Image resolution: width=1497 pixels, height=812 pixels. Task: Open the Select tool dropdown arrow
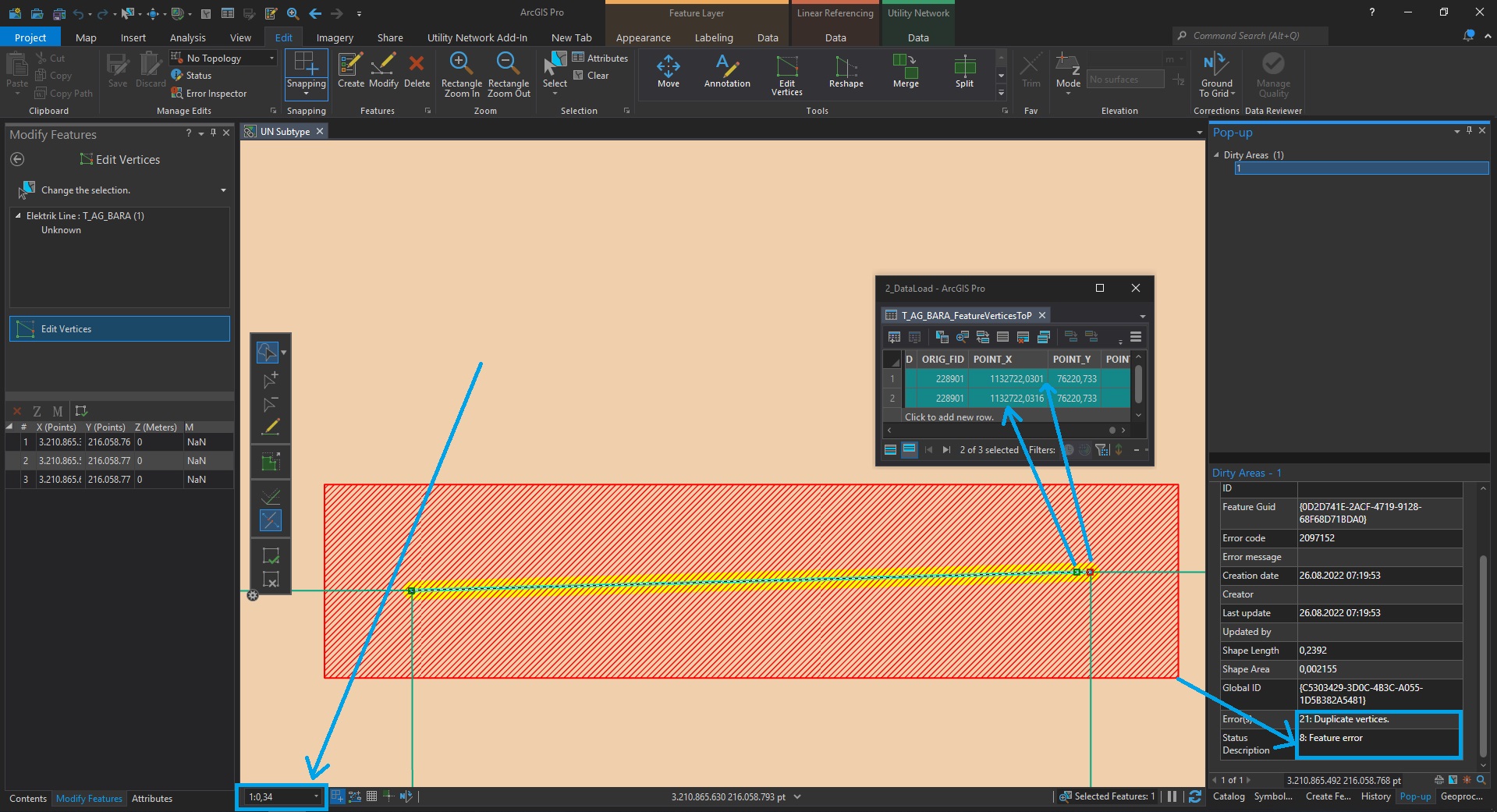coord(555,94)
